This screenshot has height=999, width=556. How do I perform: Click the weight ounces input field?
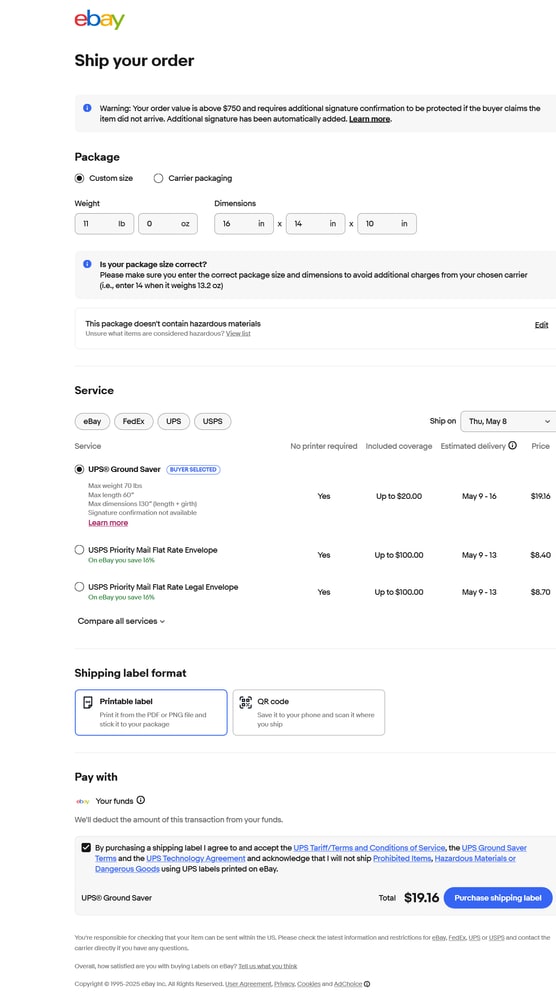tap(168, 224)
